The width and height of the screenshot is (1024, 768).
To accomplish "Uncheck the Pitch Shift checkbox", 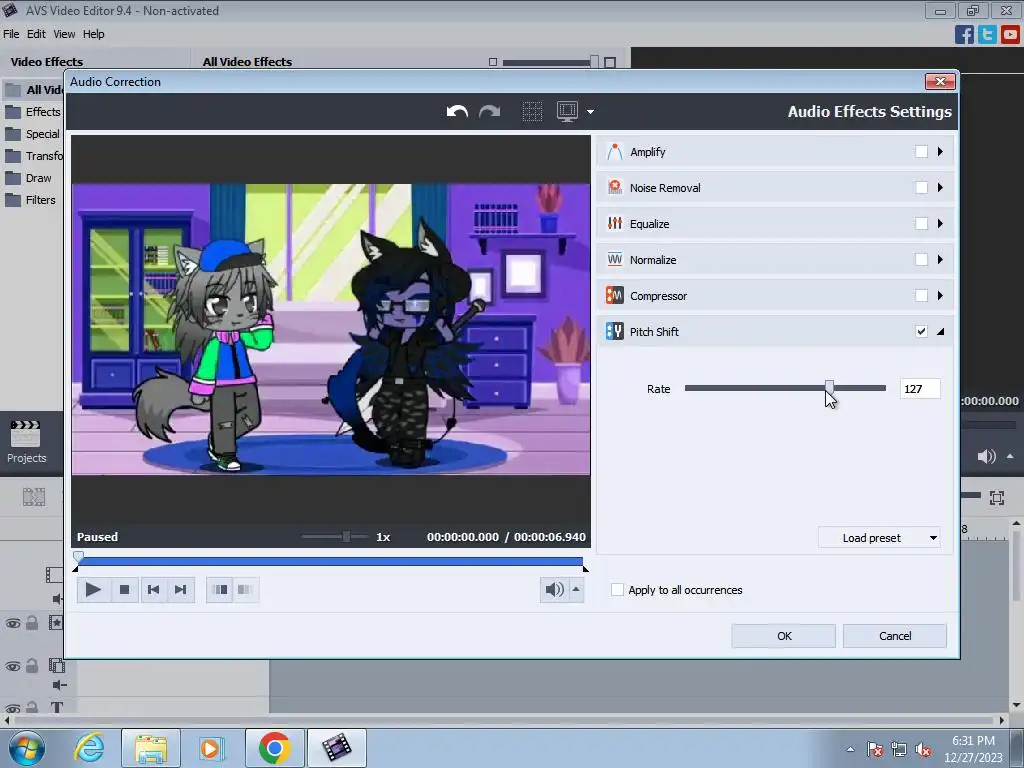I will 921,331.
